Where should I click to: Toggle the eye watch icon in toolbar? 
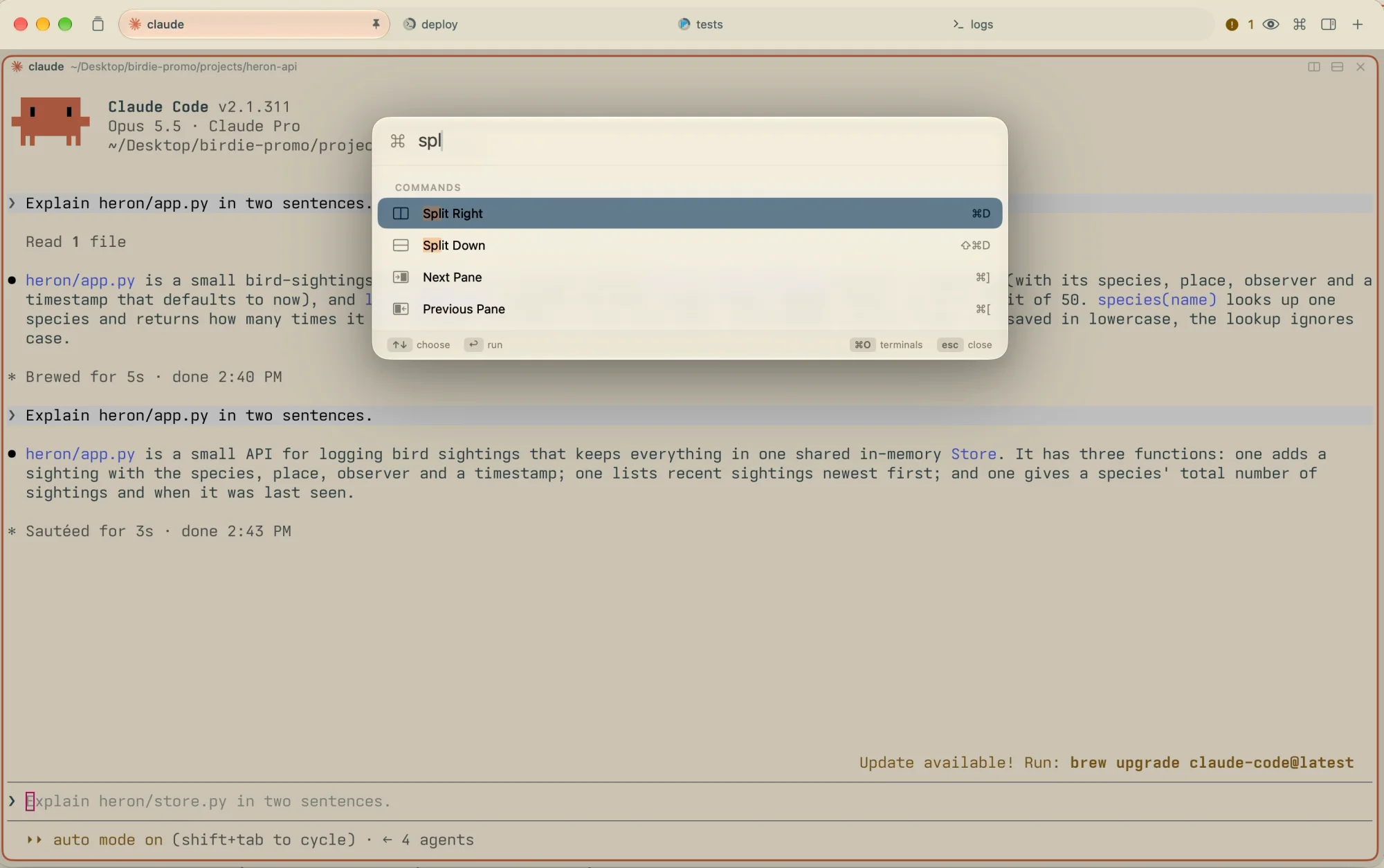pos(1271,24)
